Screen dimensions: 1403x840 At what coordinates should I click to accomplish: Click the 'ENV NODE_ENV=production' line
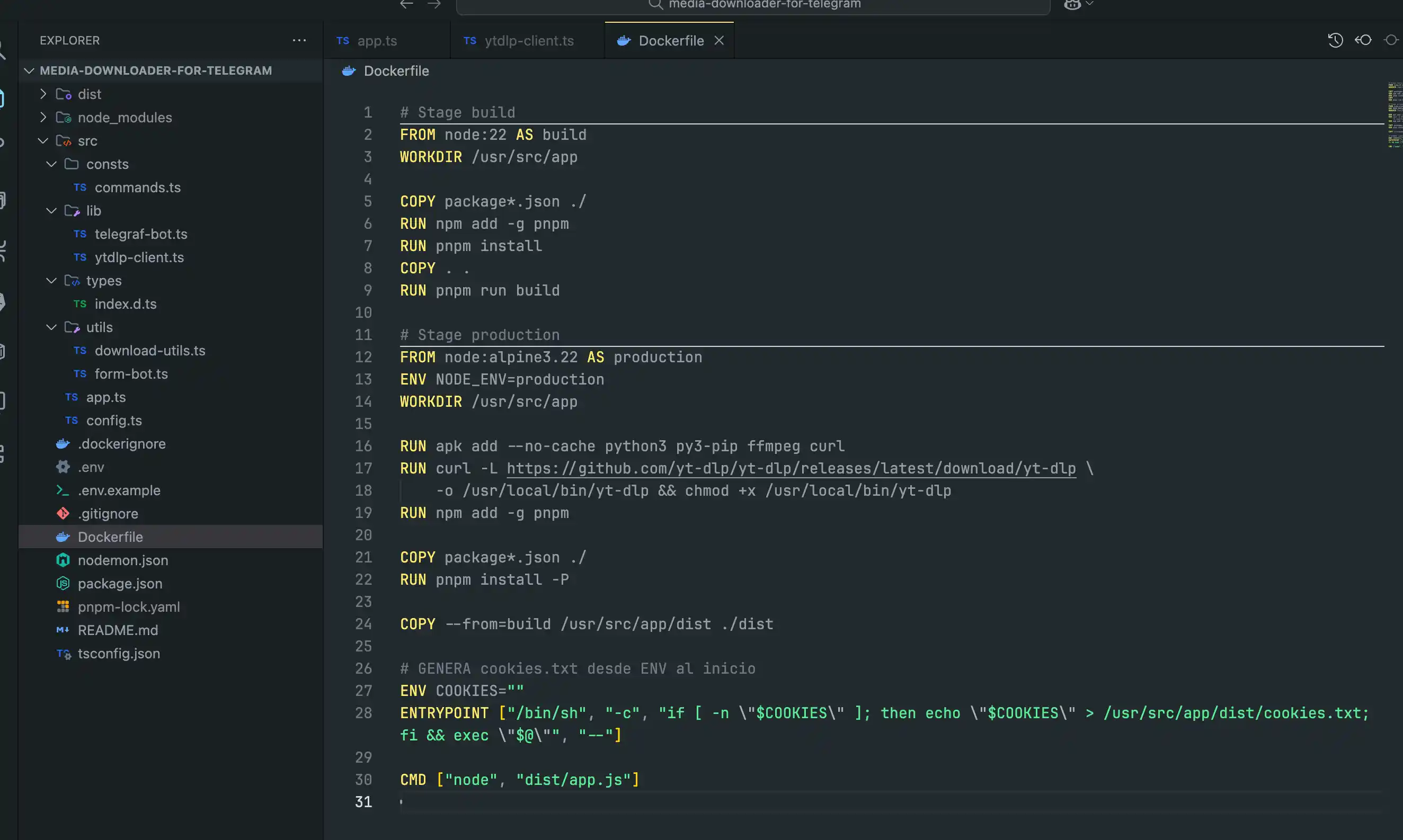502,379
